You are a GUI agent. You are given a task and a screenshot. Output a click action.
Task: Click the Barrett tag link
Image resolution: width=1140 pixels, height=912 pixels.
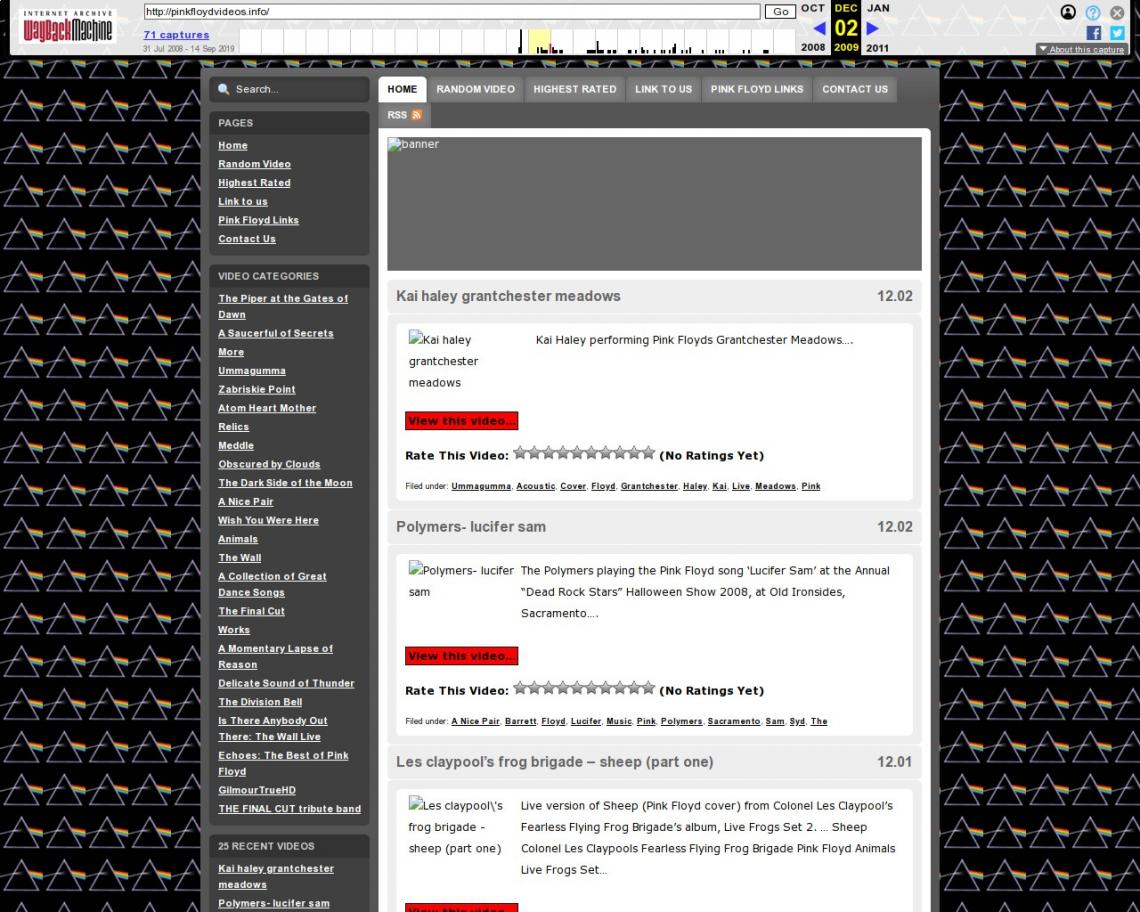[x=521, y=721]
